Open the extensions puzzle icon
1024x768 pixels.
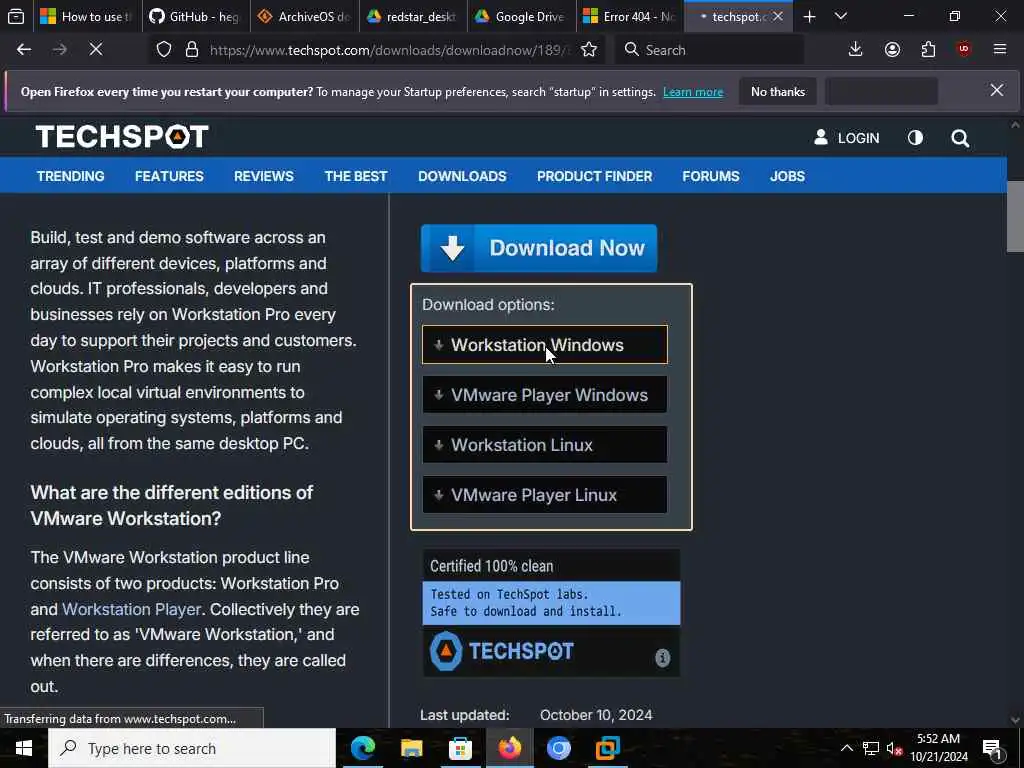point(928,50)
